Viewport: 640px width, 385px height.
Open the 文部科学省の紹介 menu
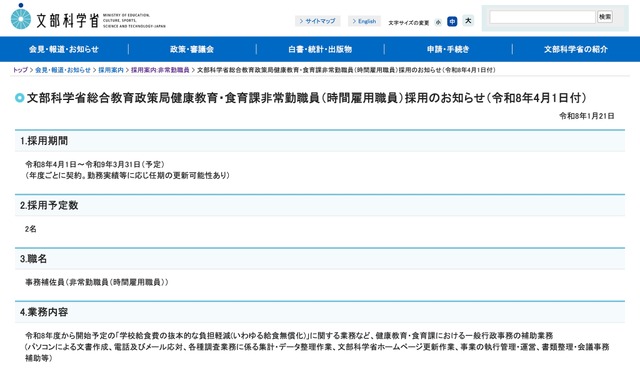coord(576,49)
